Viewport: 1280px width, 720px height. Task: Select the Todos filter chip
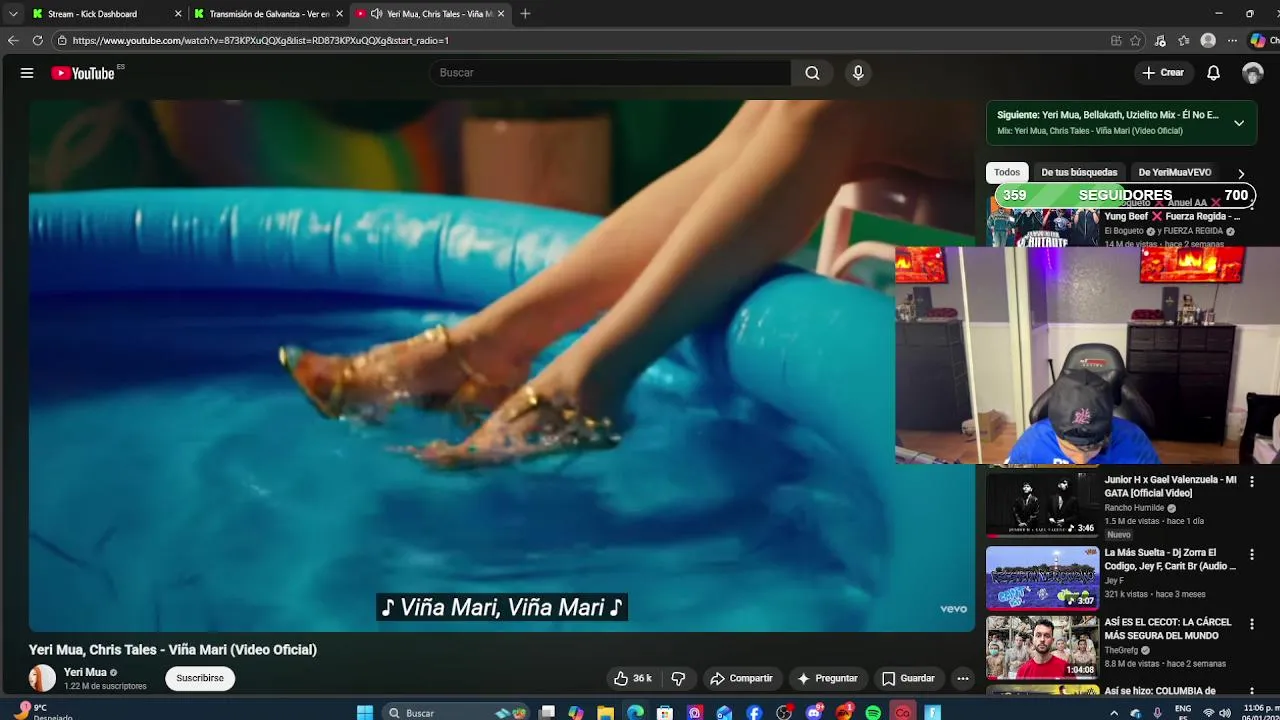point(1007,172)
